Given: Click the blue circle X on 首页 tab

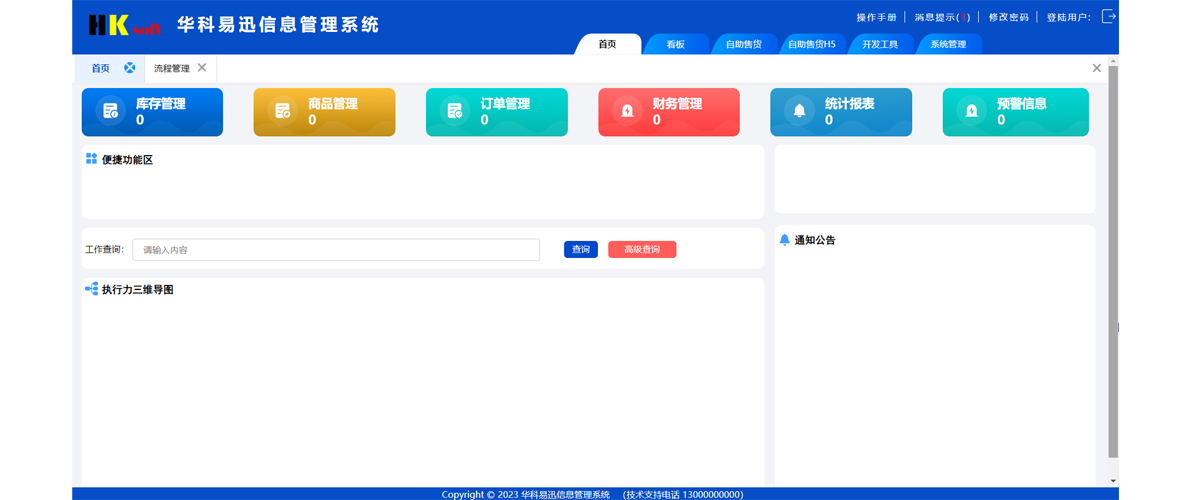Looking at the screenshot, I should (x=130, y=68).
